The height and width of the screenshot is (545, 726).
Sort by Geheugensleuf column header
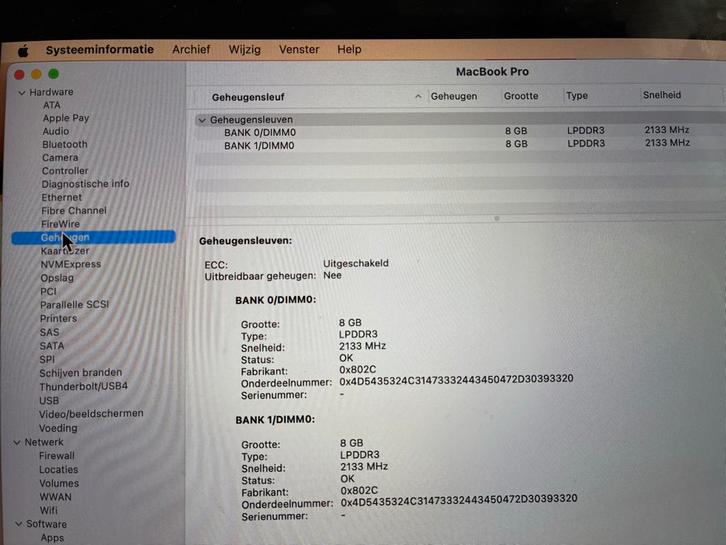248,97
